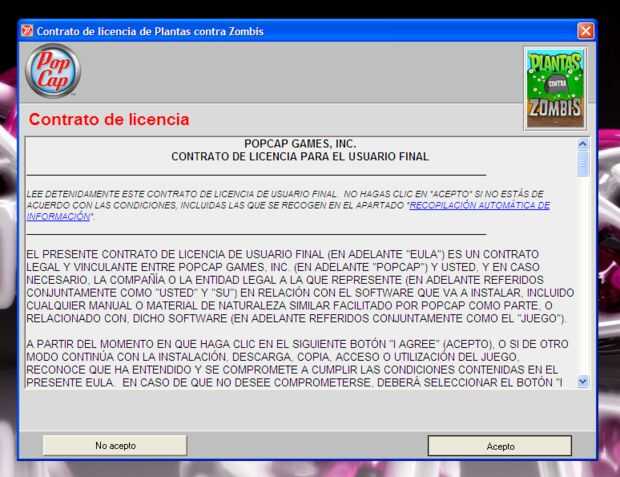620x477 pixels.
Task: Click the 'POPCAP GAMES, INC.' heading text
Action: 300,144
